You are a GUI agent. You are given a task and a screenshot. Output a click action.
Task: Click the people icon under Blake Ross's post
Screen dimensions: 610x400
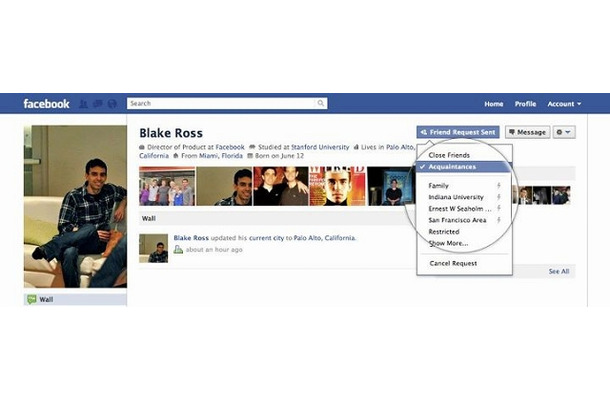(178, 249)
